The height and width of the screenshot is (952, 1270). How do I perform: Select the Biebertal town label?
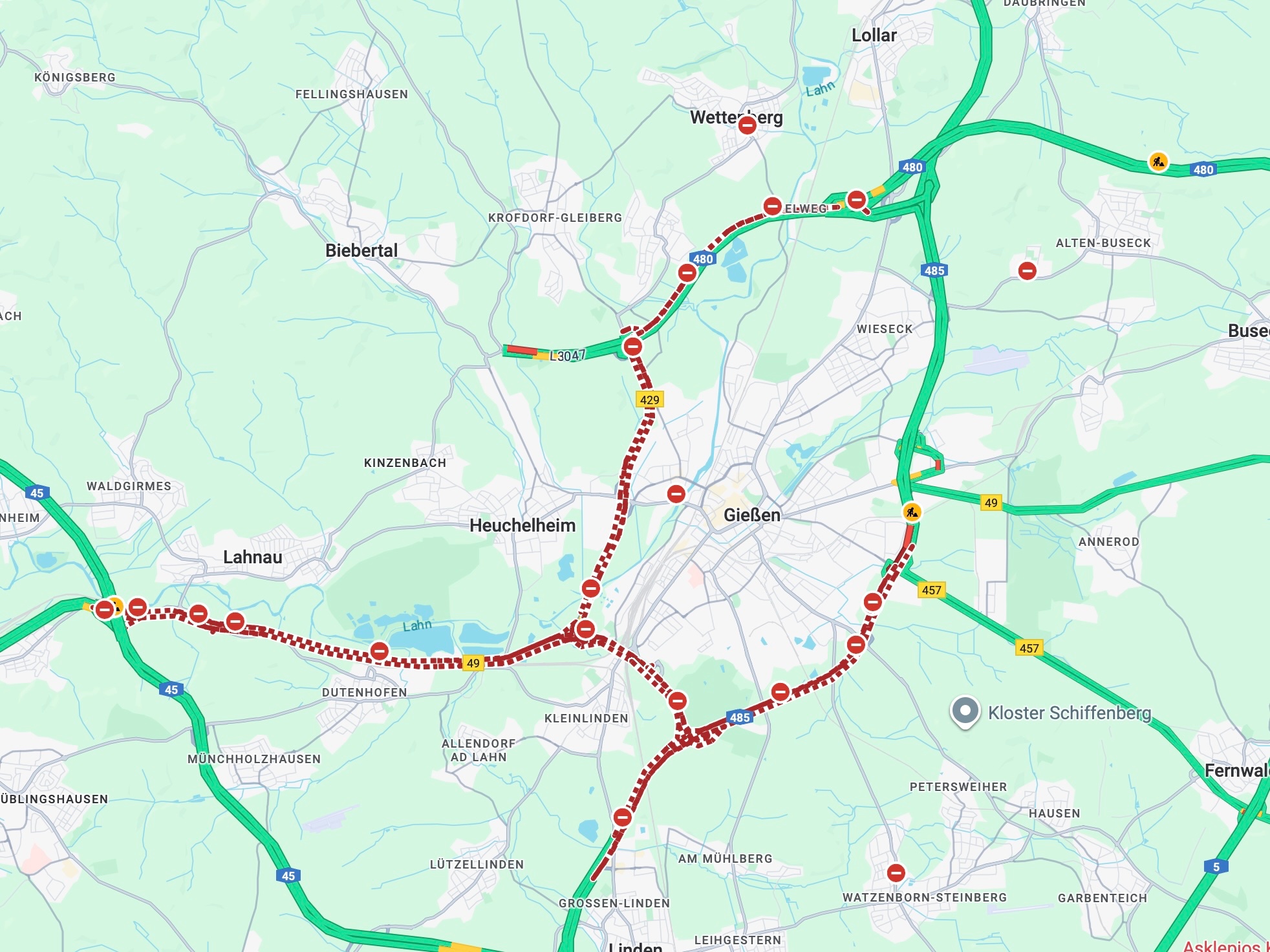click(361, 250)
